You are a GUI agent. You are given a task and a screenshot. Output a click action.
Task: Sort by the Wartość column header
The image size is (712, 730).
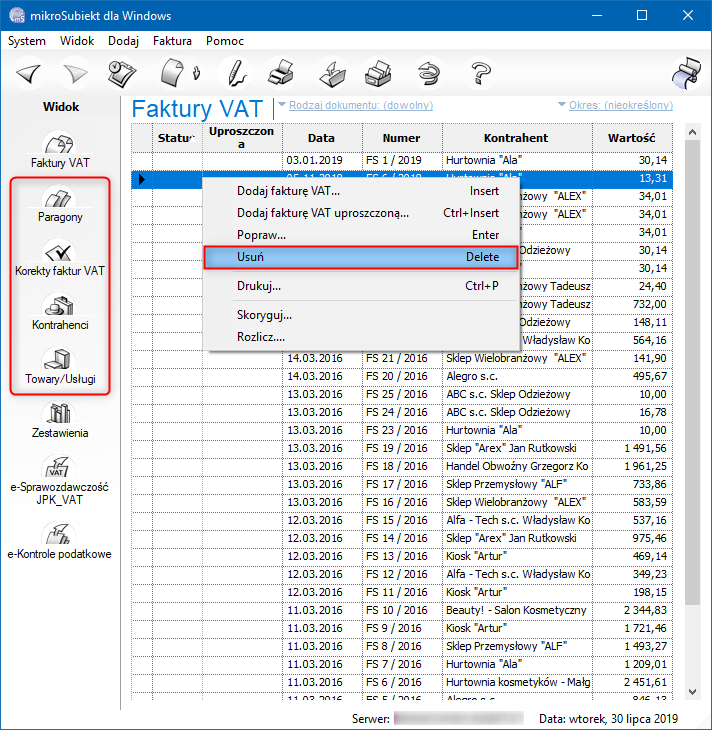(x=630, y=138)
